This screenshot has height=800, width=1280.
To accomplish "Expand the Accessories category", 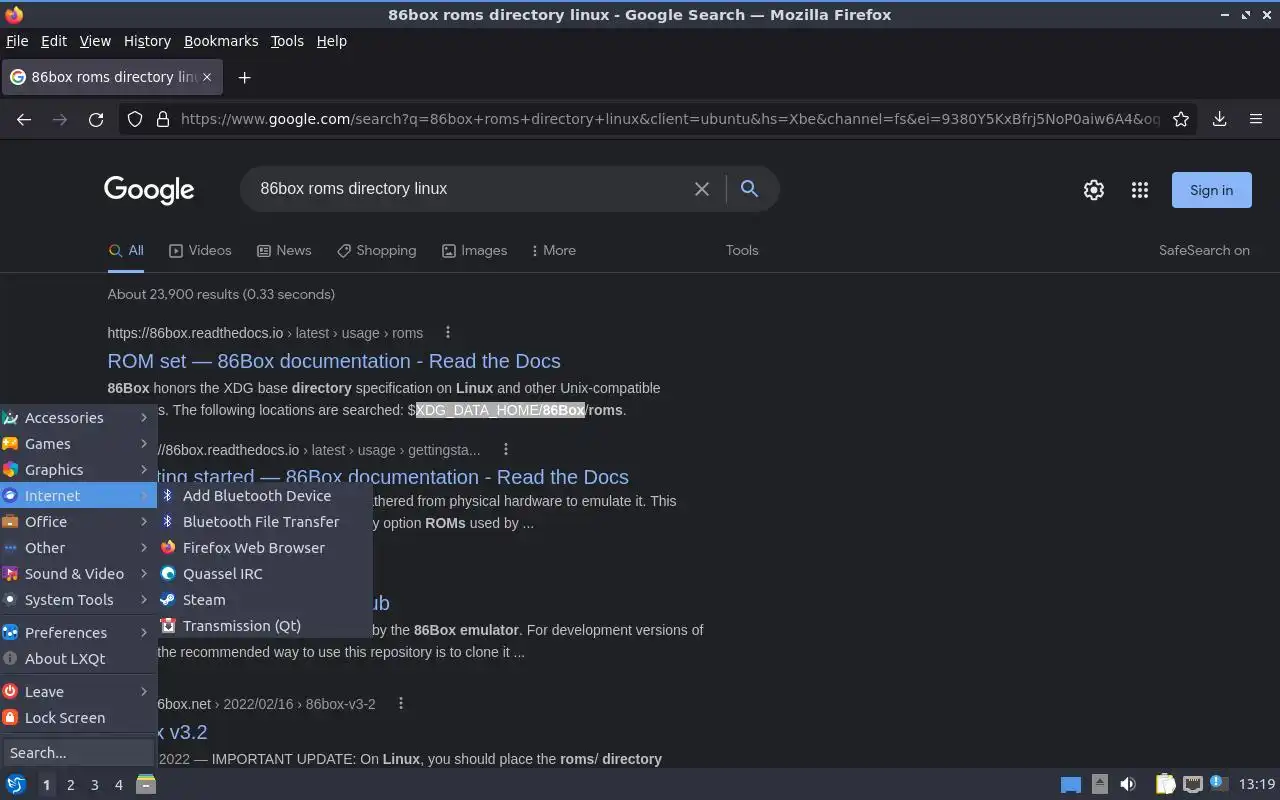I will (78, 418).
